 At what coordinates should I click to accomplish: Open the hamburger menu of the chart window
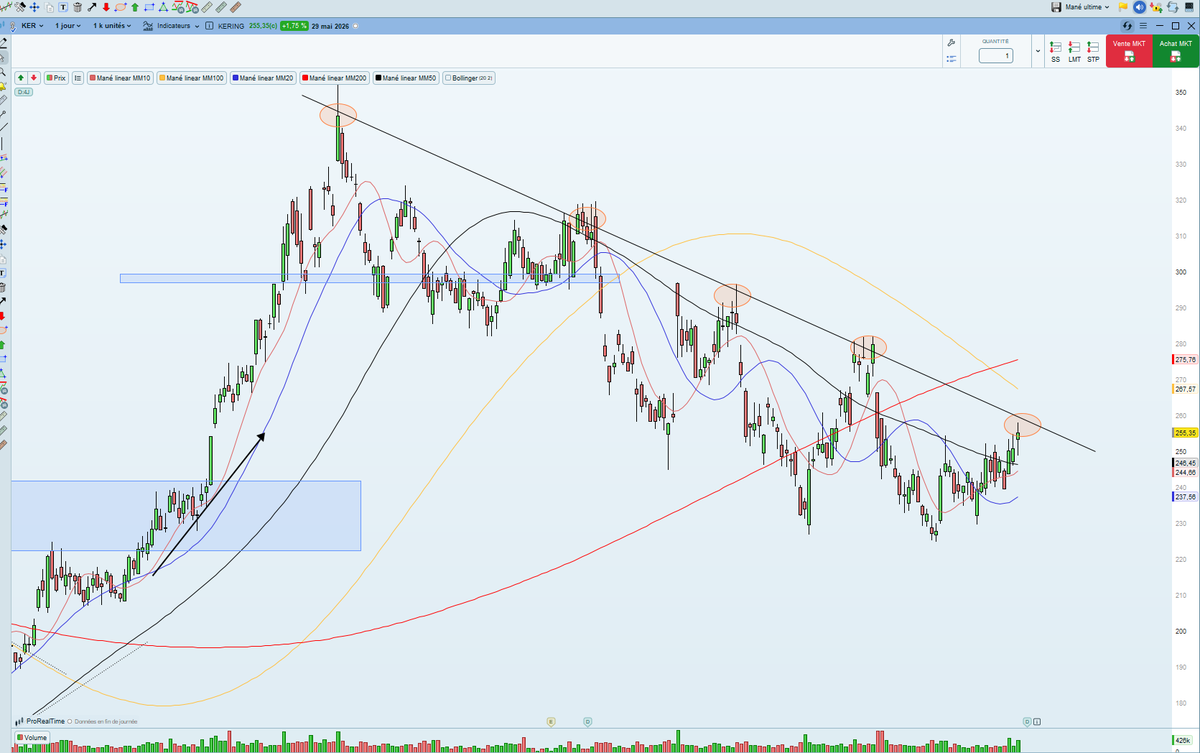tap(1143, 26)
